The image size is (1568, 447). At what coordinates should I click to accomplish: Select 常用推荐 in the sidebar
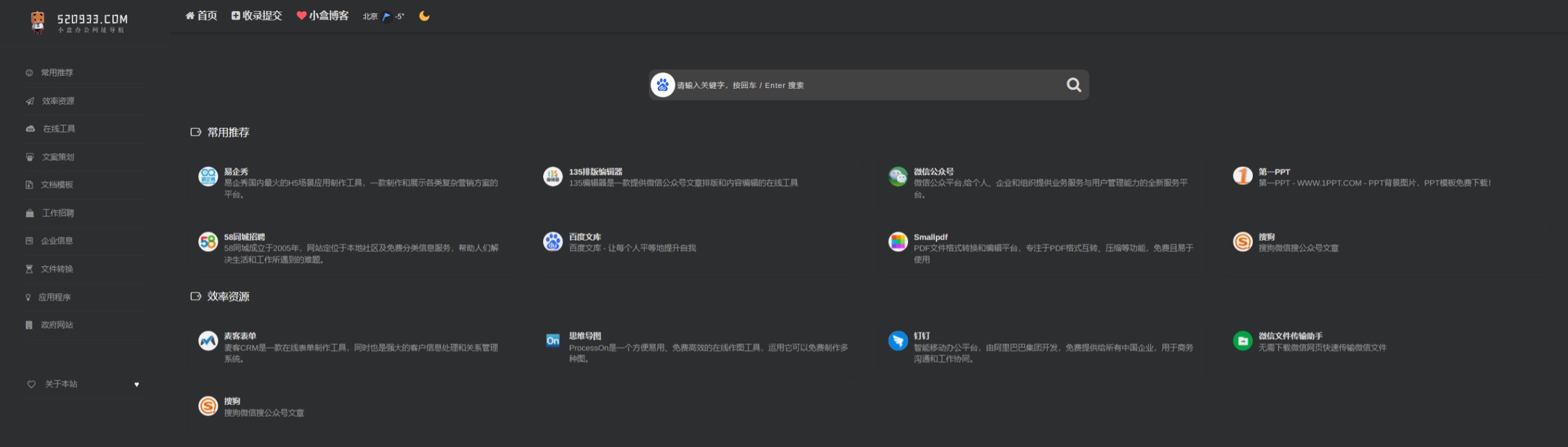point(57,72)
